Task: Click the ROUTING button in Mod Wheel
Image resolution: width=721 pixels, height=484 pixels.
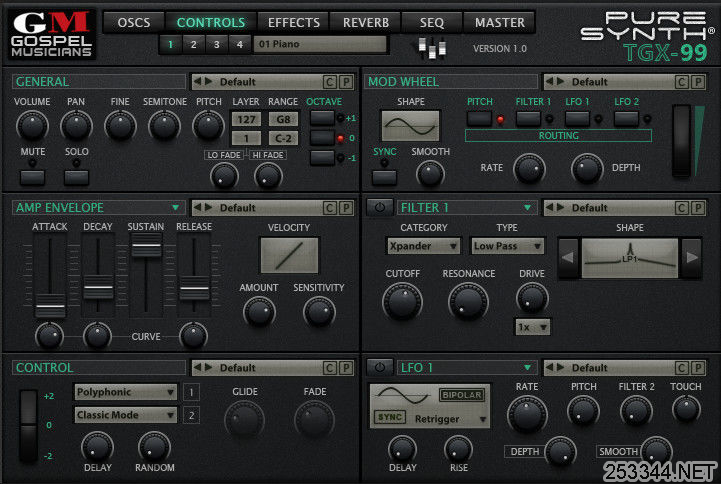Action: tap(558, 136)
